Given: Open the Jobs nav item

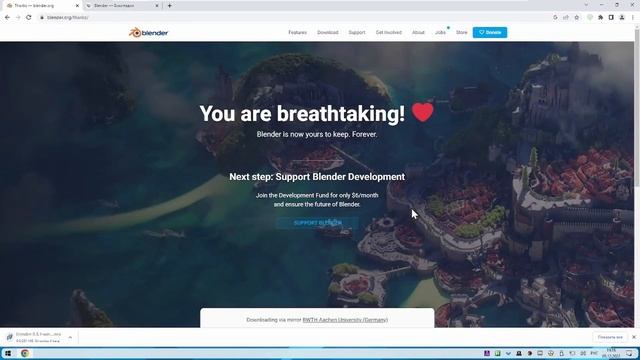Looking at the screenshot, I should (440, 32).
